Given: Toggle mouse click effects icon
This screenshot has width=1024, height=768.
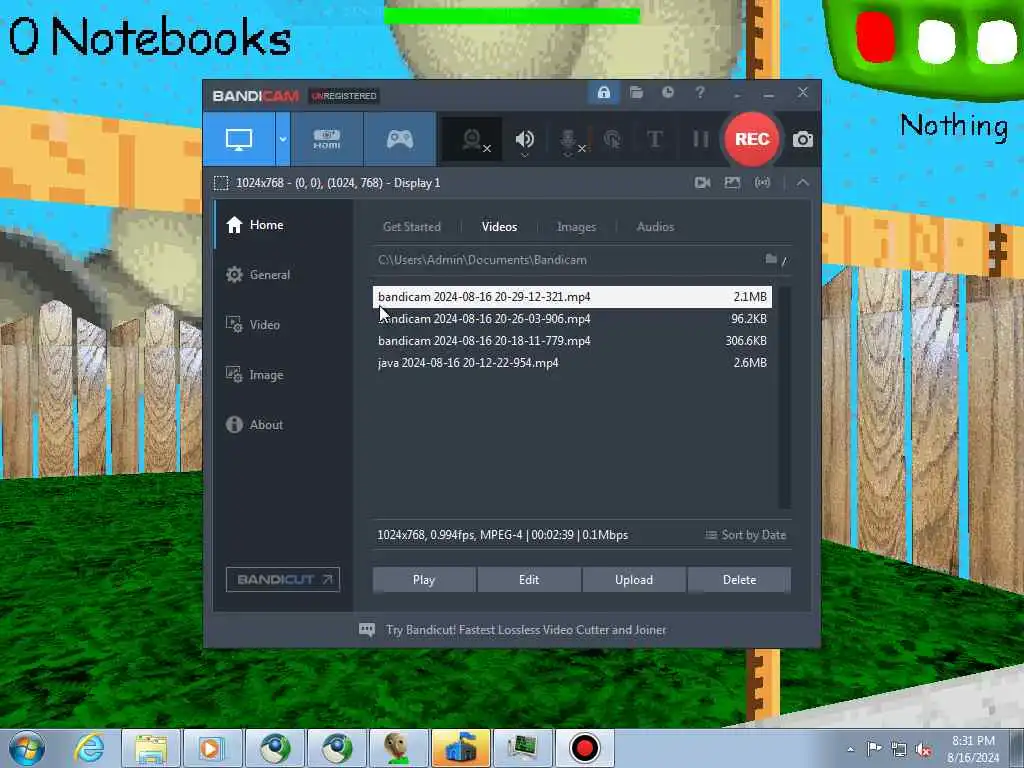Looking at the screenshot, I should pos(612,139).
